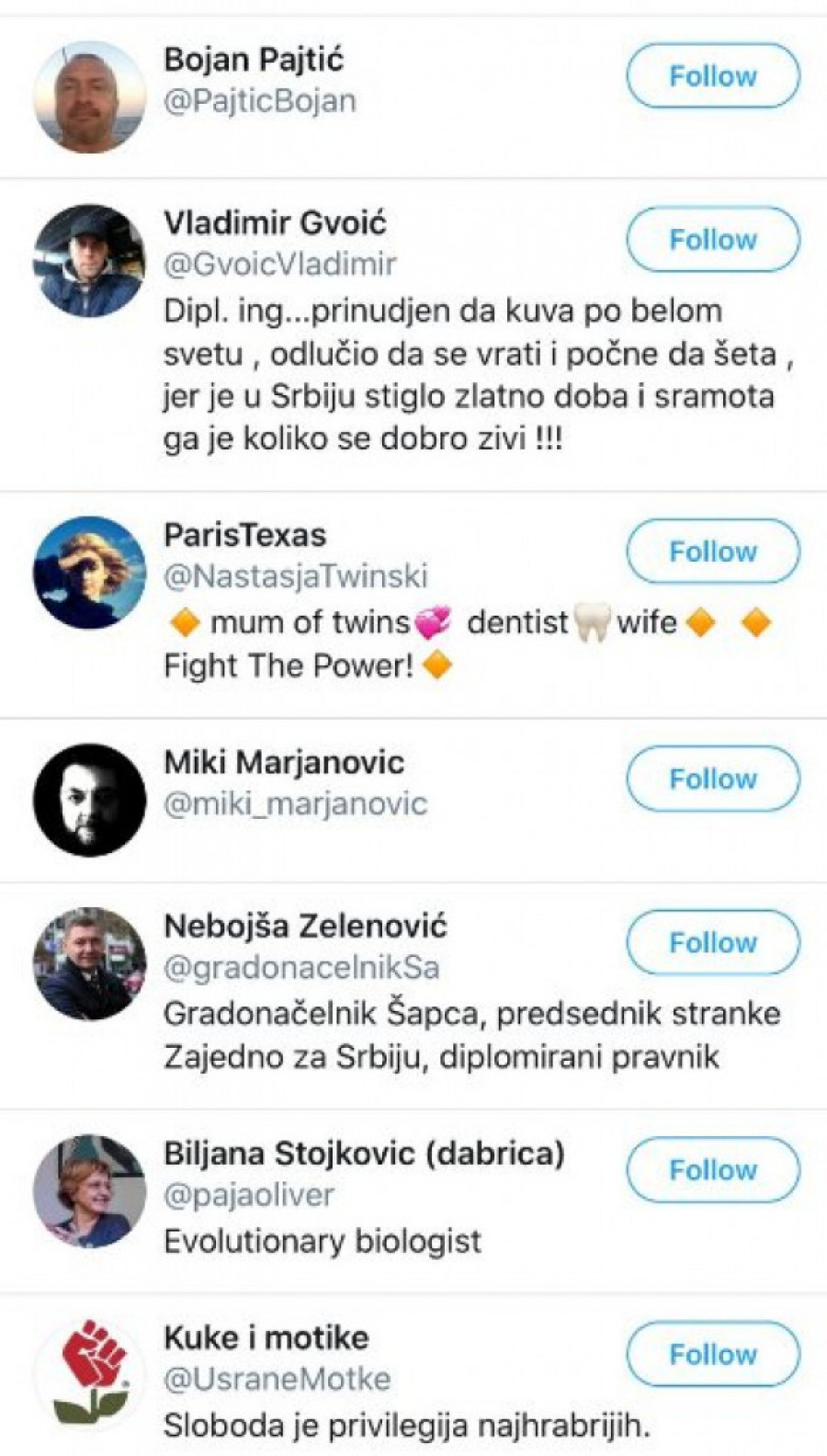Viewport: 827px width, 1456px height.
Task: Tap the red fist rose avatar
Action: [89, 1373]
